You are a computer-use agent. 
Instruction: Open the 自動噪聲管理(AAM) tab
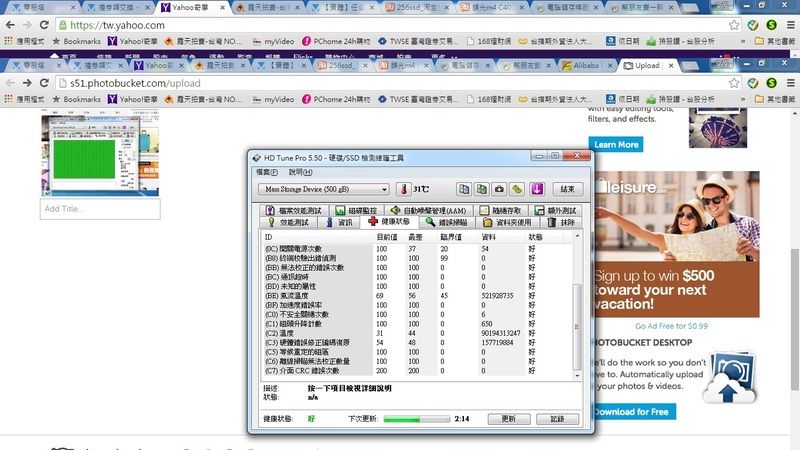(427, 210)
